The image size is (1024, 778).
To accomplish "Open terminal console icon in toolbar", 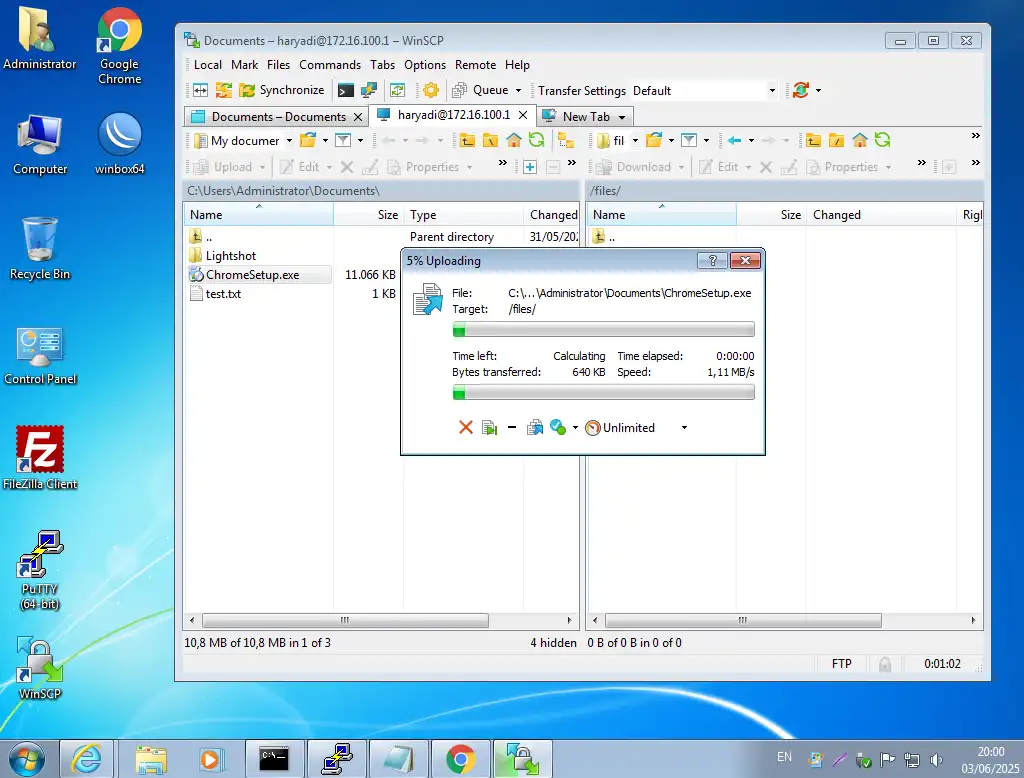I will tap(346, 90).
